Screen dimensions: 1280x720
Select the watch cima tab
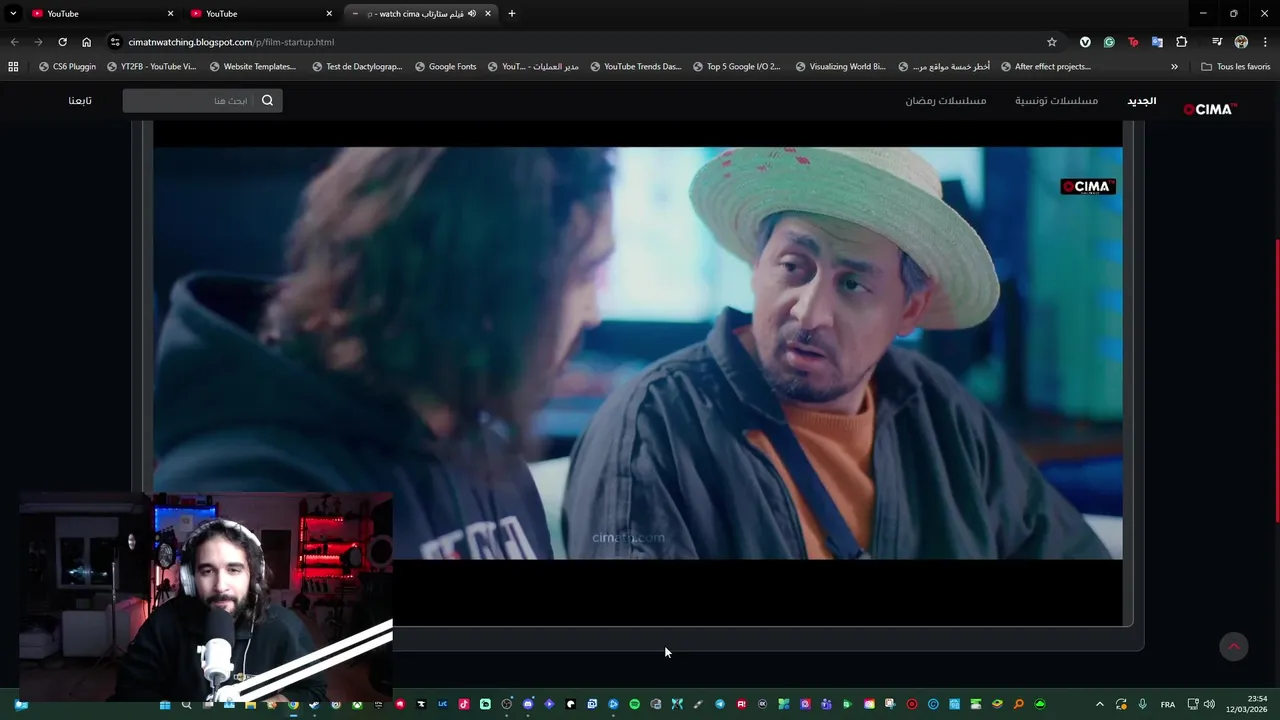(x=420, y=14)
